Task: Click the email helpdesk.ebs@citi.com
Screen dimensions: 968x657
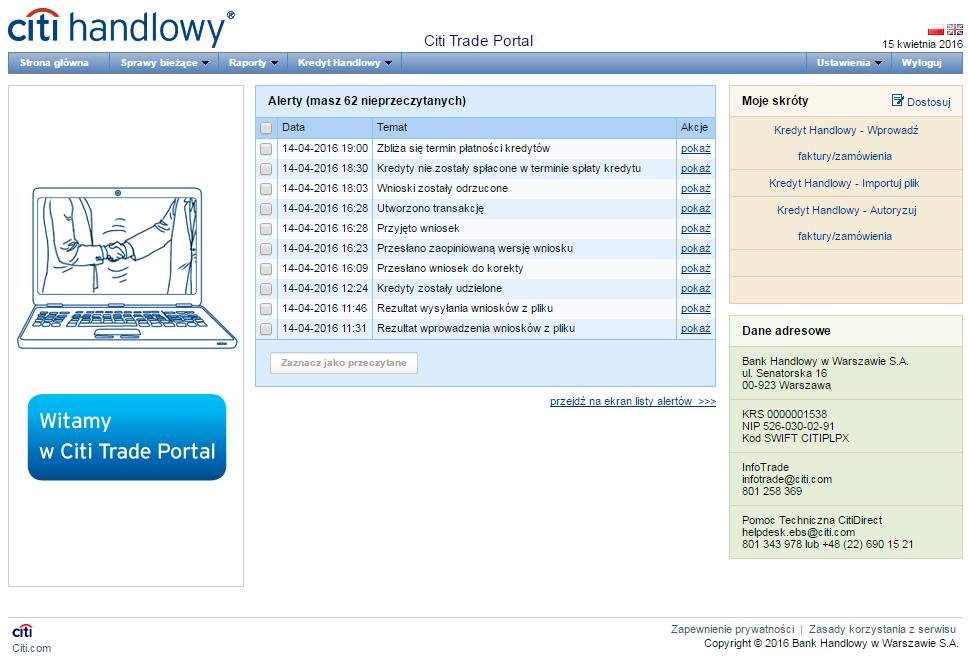Action: point(799,532)
